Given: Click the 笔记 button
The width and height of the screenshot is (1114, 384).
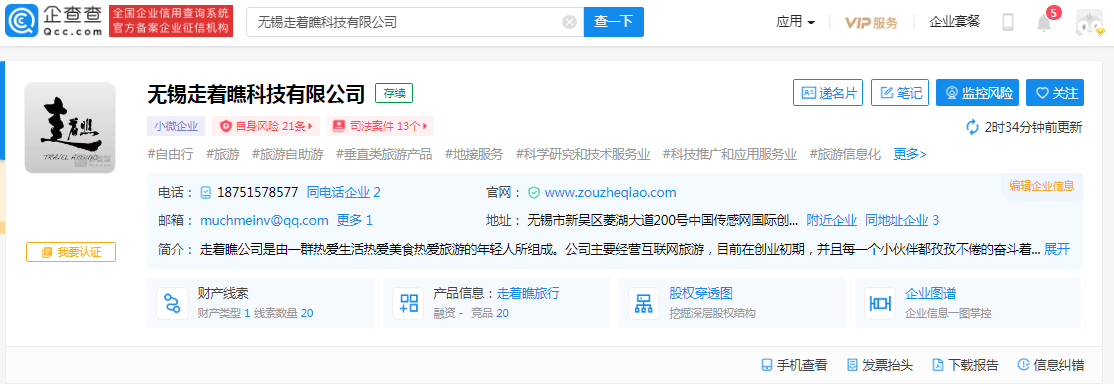Looking at the screenshot, I should pos(900,92).
